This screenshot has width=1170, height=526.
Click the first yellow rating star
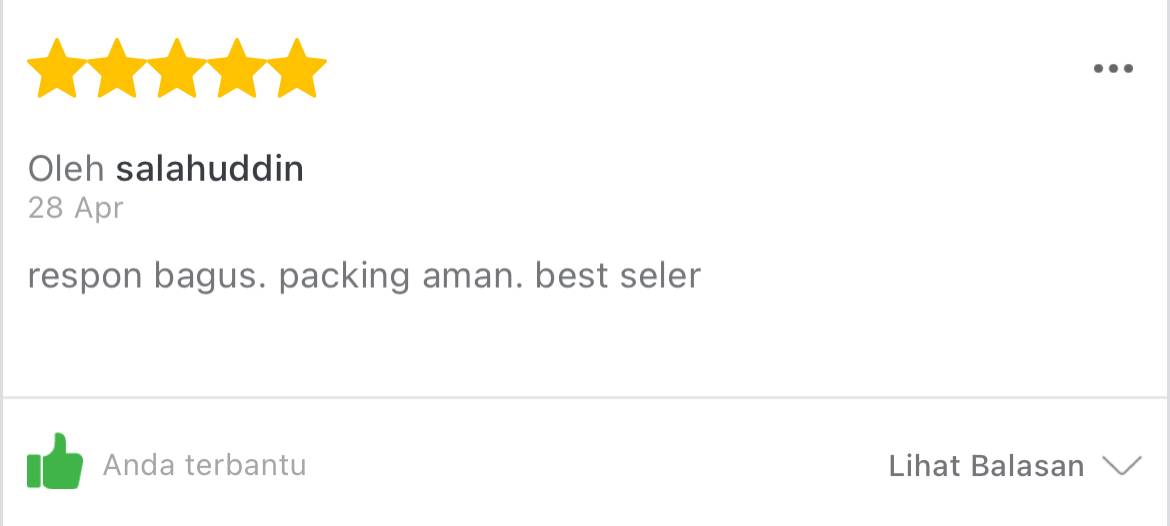(57, 69)
